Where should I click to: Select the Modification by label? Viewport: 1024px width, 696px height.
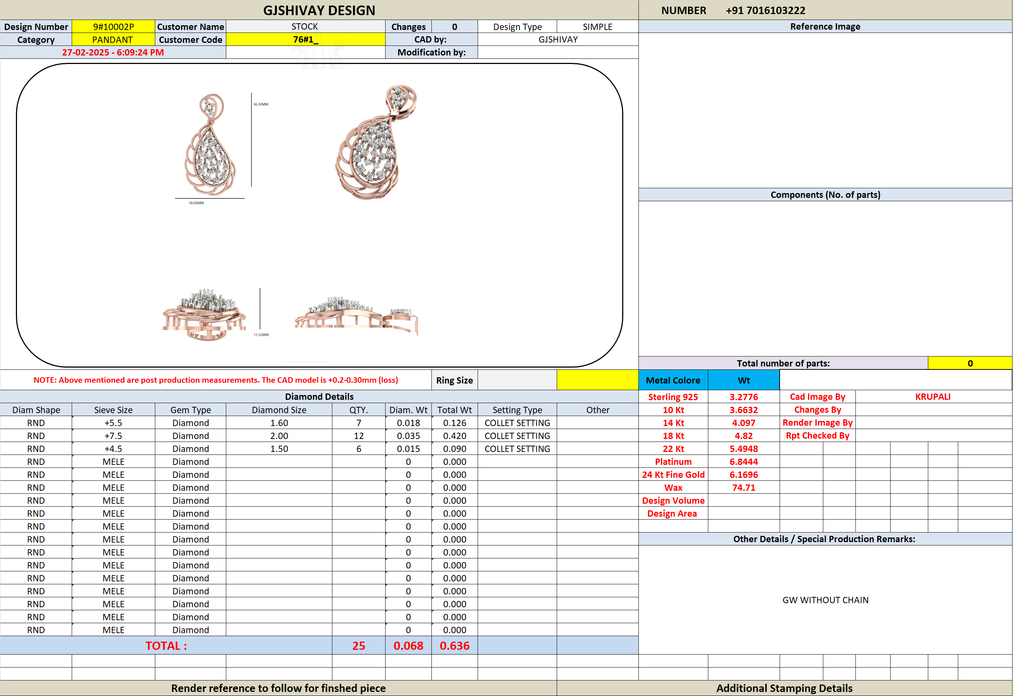432,52
